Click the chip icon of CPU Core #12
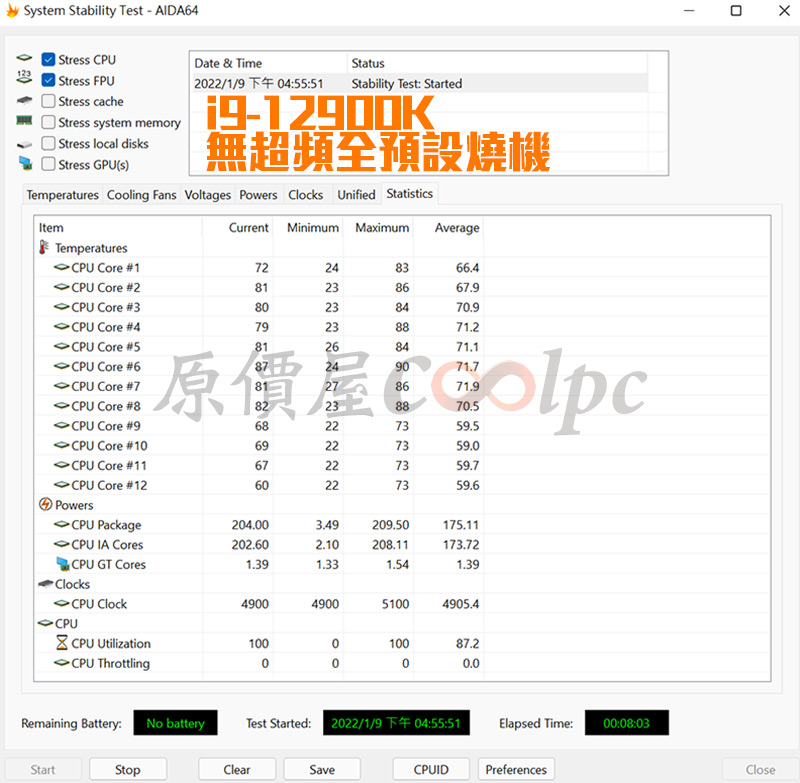 pos(62,485)
